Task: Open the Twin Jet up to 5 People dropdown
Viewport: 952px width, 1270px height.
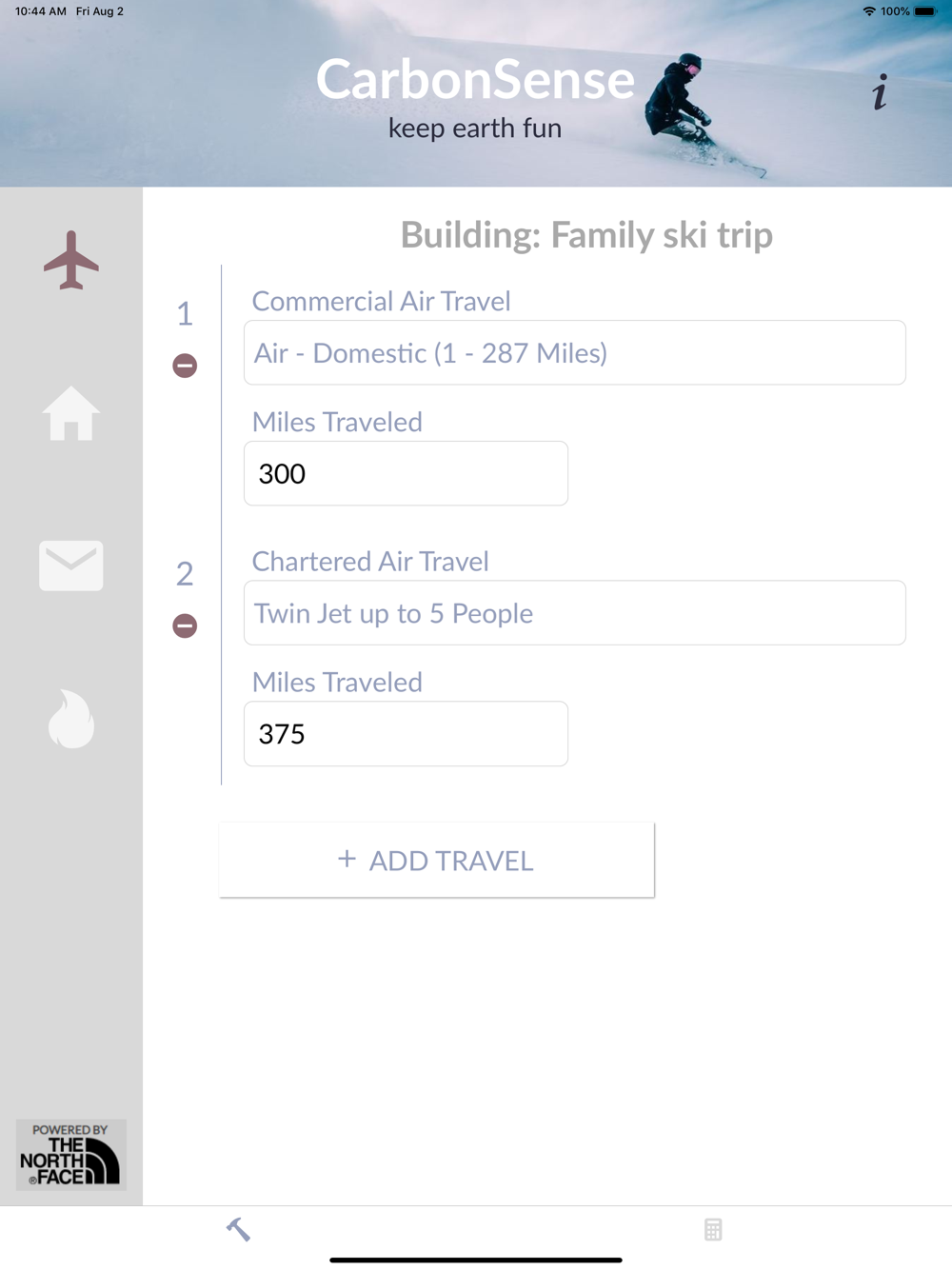Action: 575,613
